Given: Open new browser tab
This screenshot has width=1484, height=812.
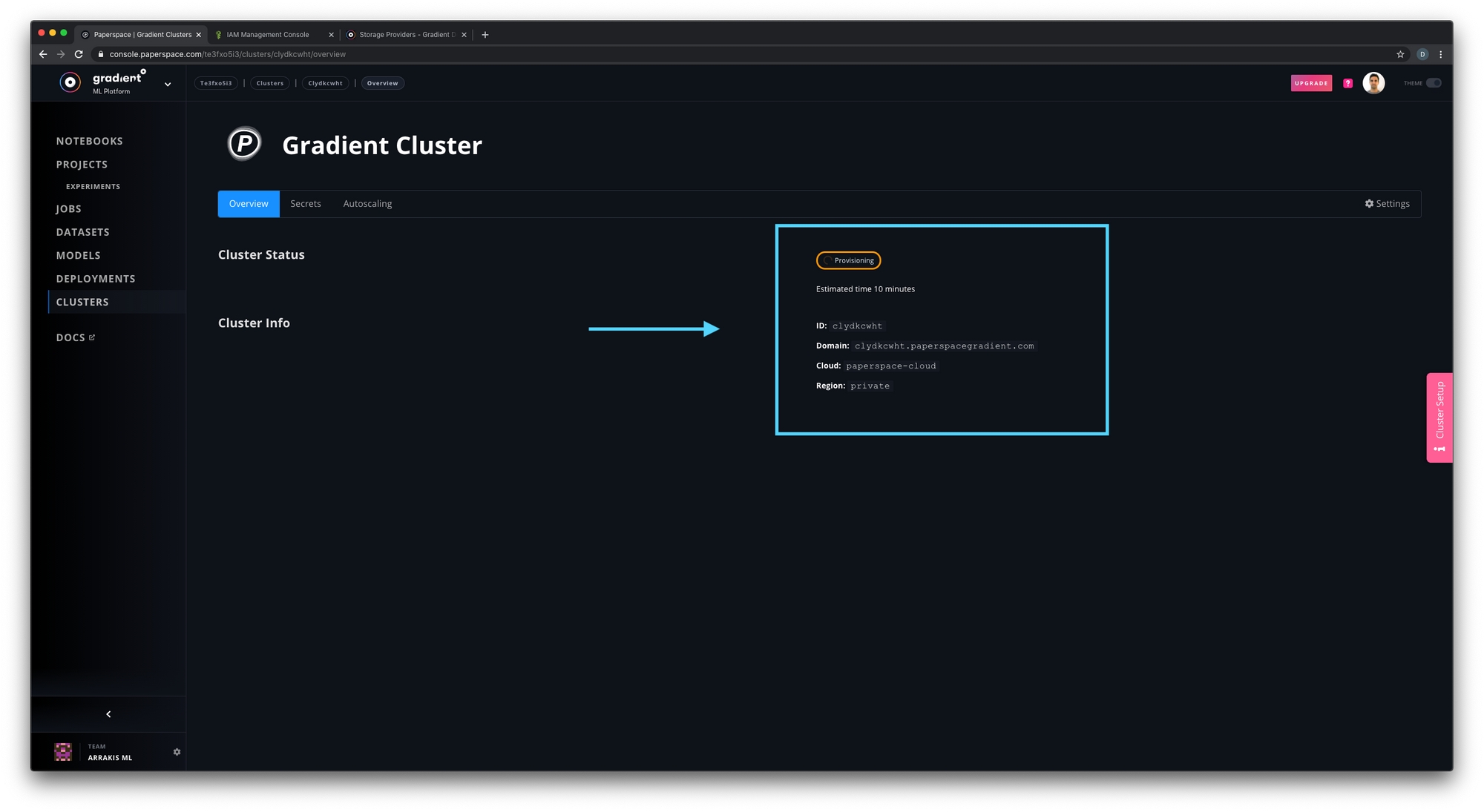Looking at the screenshot, I should (x=485, y=35).
